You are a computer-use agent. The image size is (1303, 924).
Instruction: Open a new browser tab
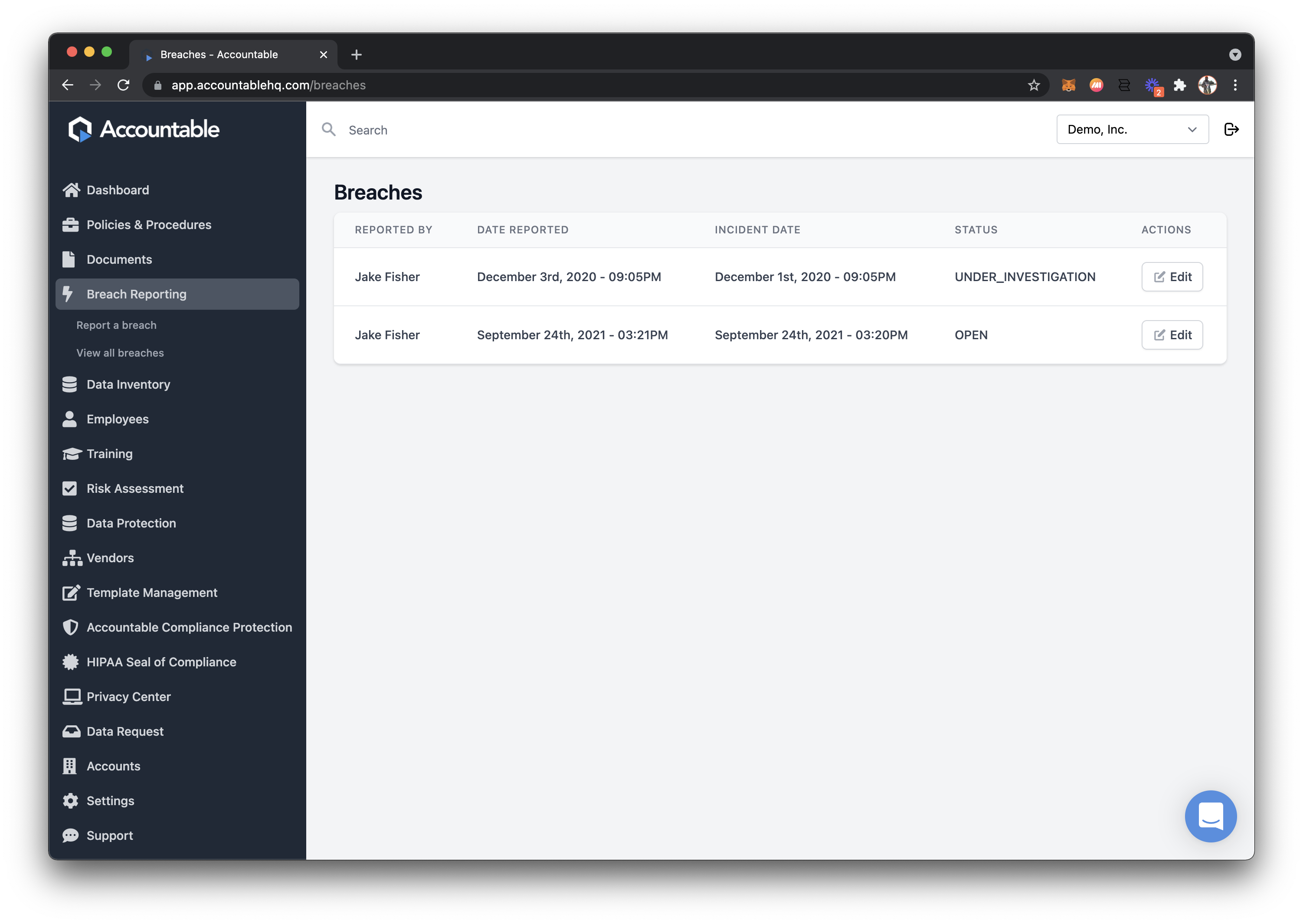pos(357,55)
